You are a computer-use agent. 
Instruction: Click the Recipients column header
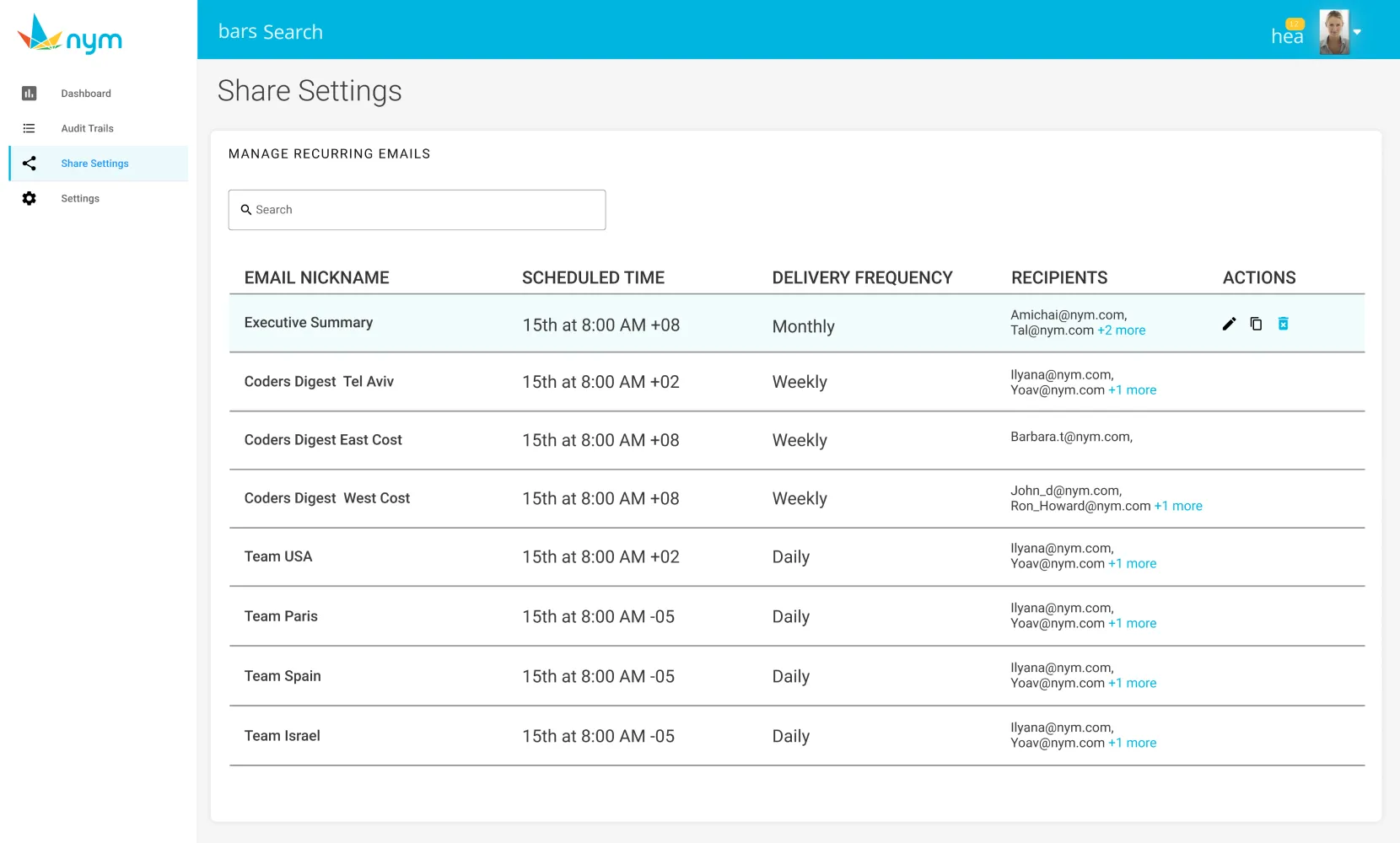(1059, 278)
